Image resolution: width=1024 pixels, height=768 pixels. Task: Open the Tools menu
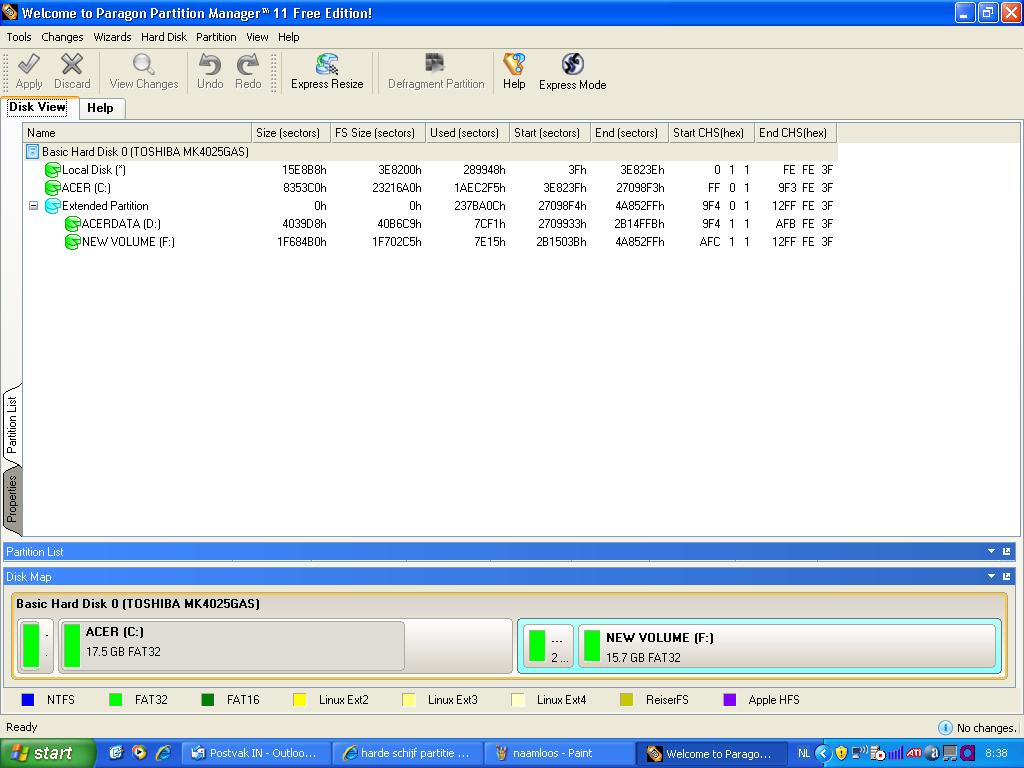tap(19, 37)
